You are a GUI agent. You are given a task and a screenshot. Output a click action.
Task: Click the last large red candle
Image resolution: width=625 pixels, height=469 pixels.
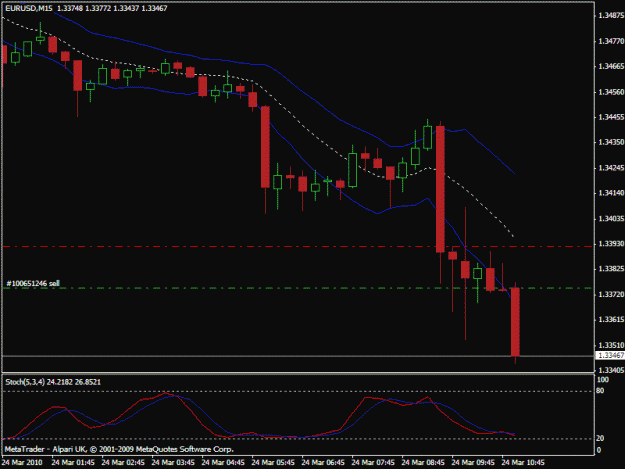pos(515,321)
